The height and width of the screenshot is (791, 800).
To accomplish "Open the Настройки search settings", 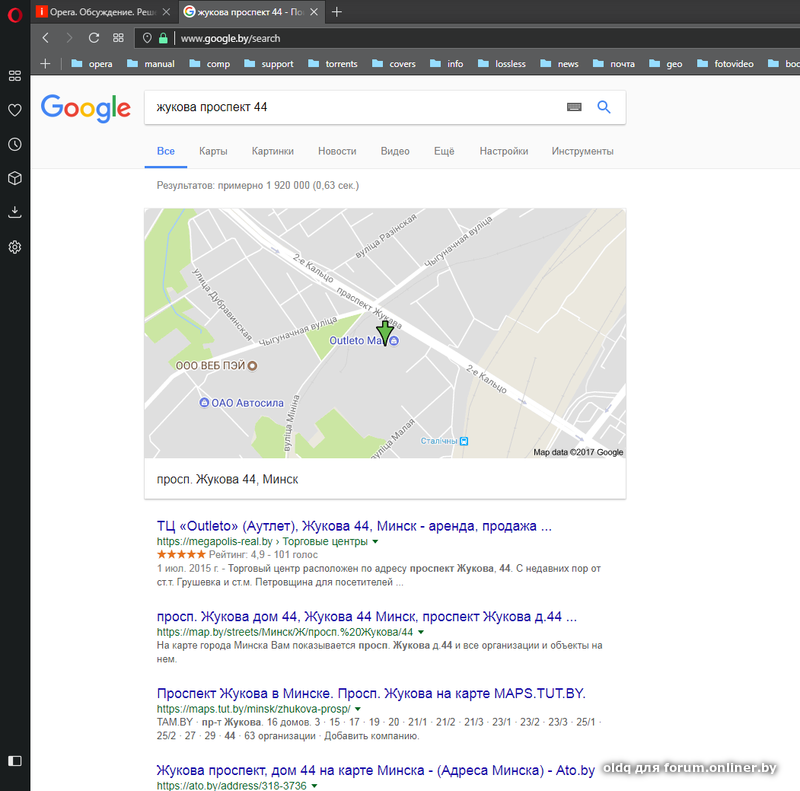I will click(x=504, y=151).
